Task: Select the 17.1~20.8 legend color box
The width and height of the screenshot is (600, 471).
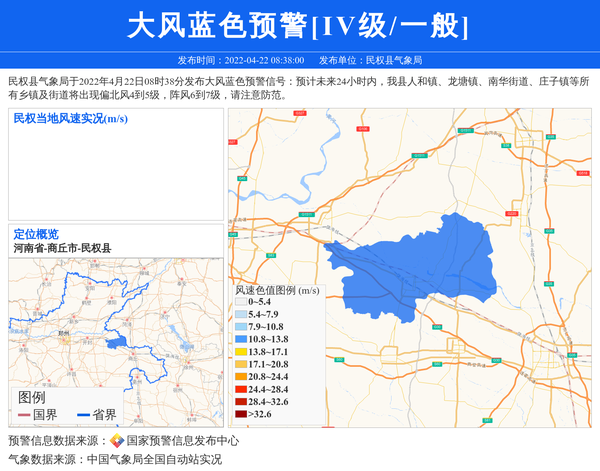Action: click(240, 365)
